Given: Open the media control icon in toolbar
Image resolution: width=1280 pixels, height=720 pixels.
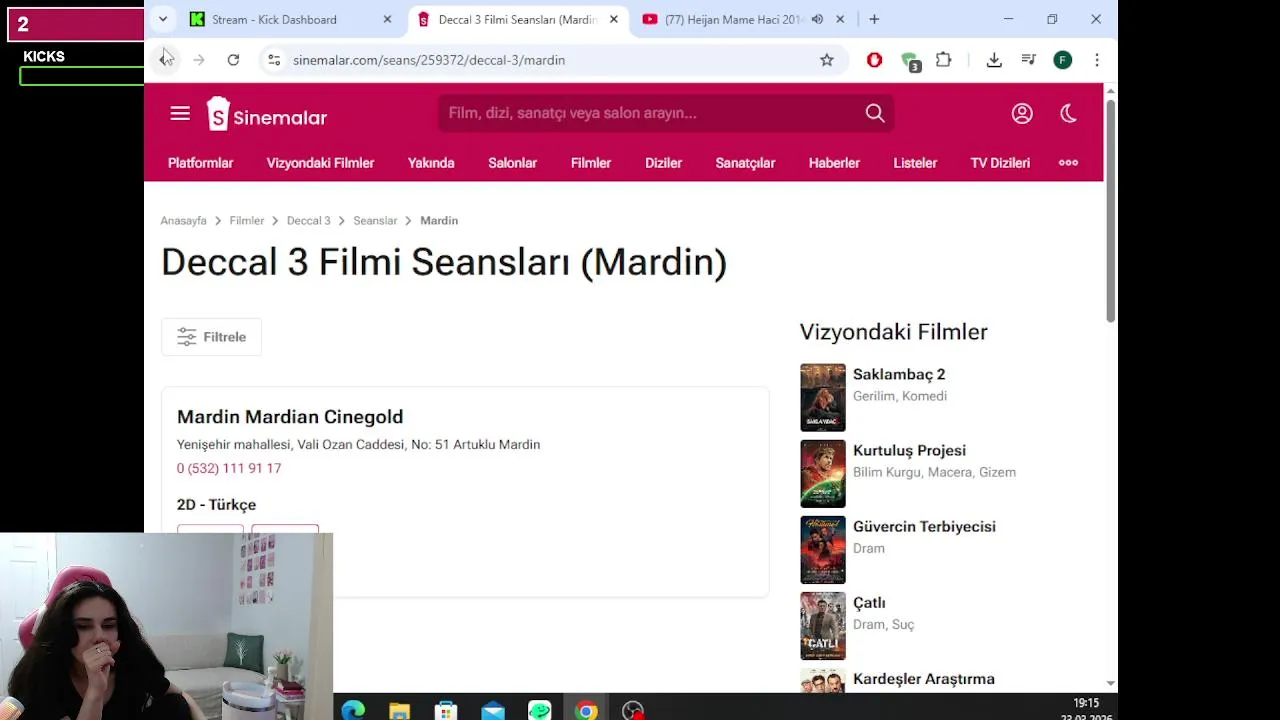Looking at the screenshot, I should tap(1028, 60).
